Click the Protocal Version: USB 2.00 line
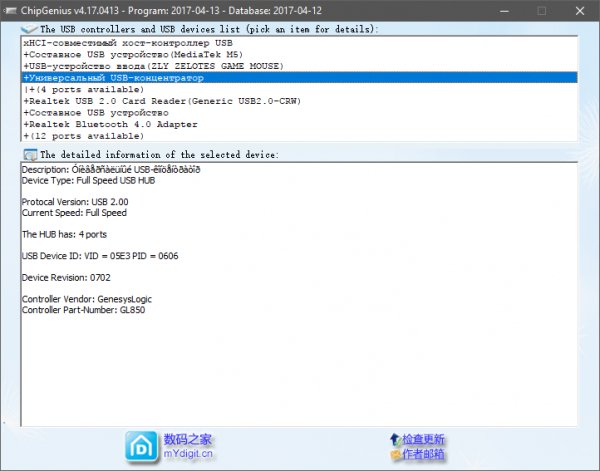600x471 pixels. point(75,202)
